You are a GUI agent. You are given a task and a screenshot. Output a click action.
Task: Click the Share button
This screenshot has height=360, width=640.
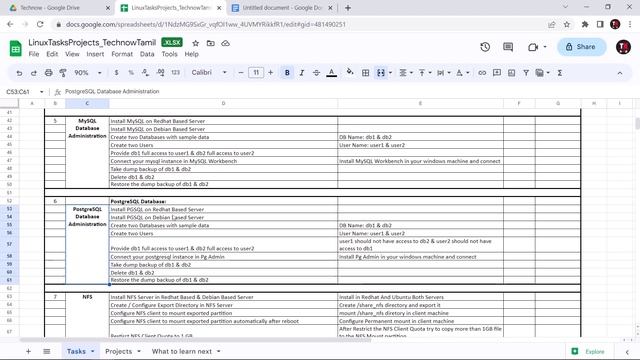tap(581, 47)
